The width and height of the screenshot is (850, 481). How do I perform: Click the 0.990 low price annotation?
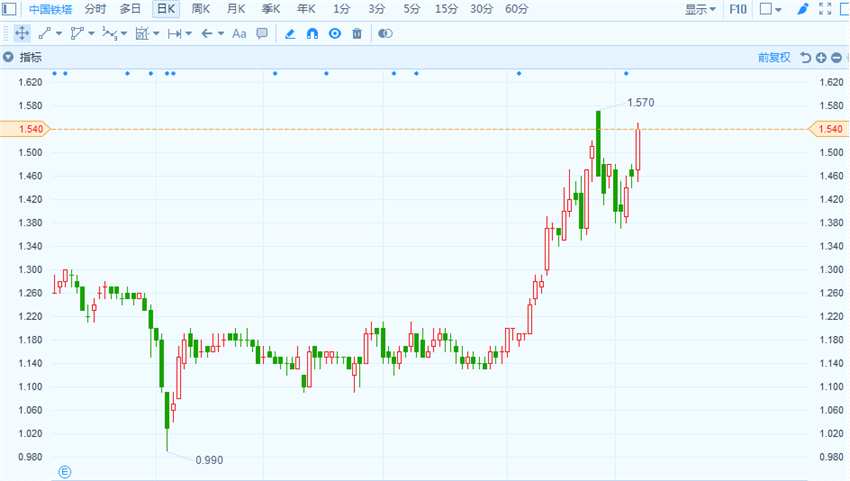tap(209, 460)
